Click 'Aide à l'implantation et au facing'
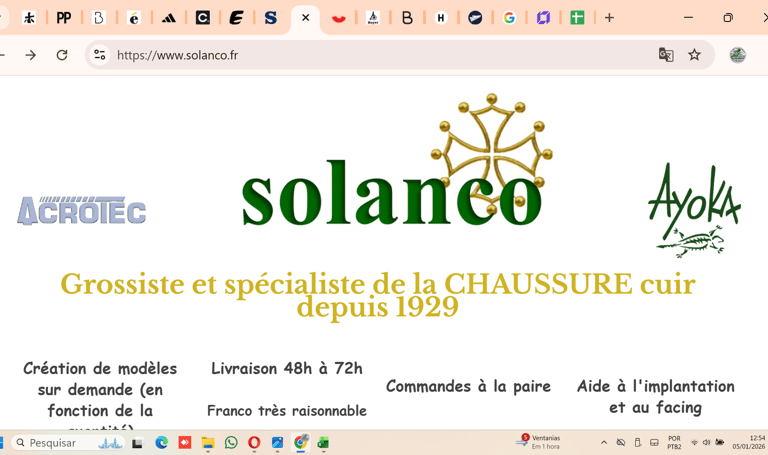The height and width of the screenshot is (455, 768). [655, 397]
